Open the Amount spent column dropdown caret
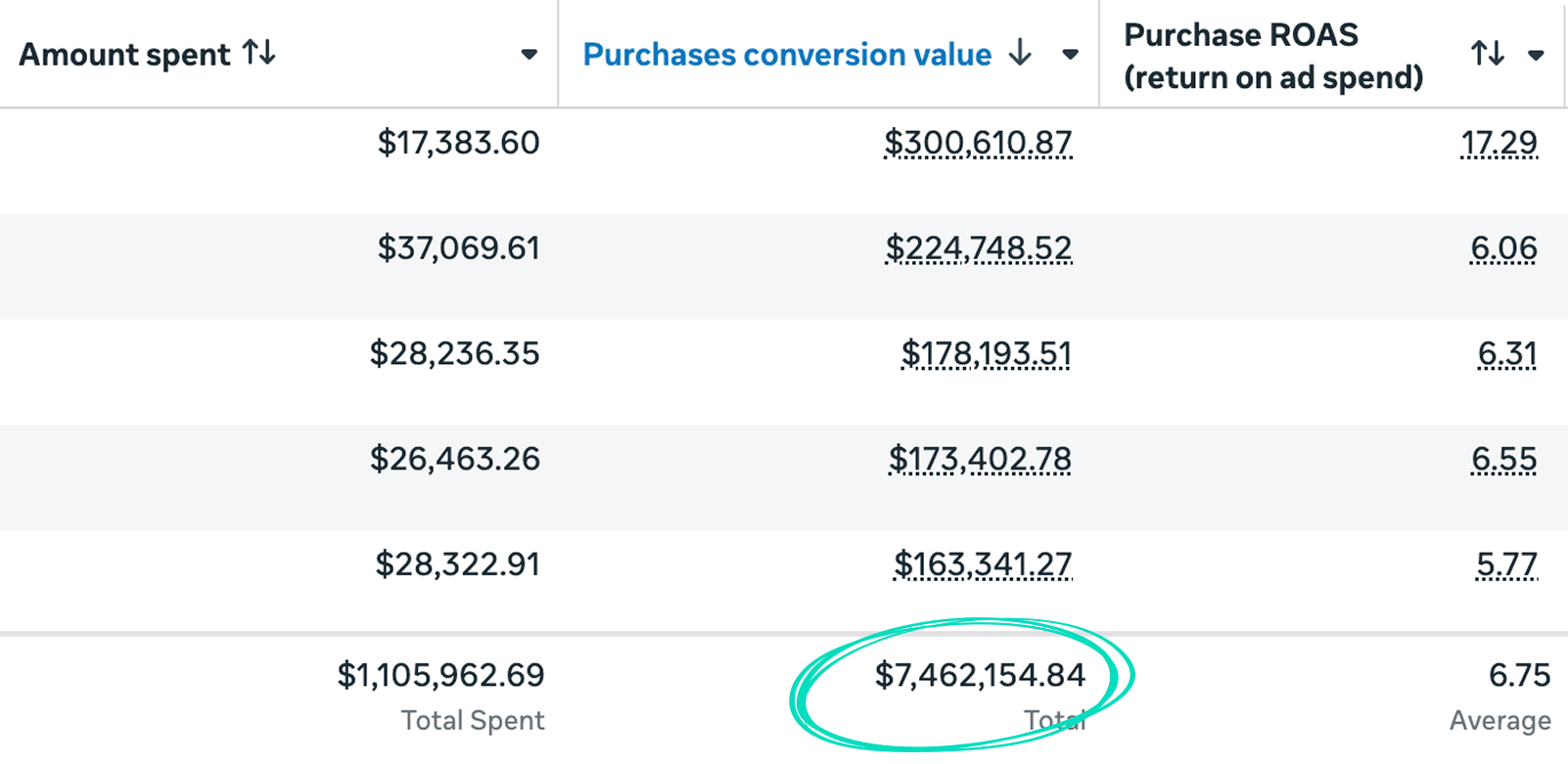Viewport: 1568px width, 764px height. [529, 55]
